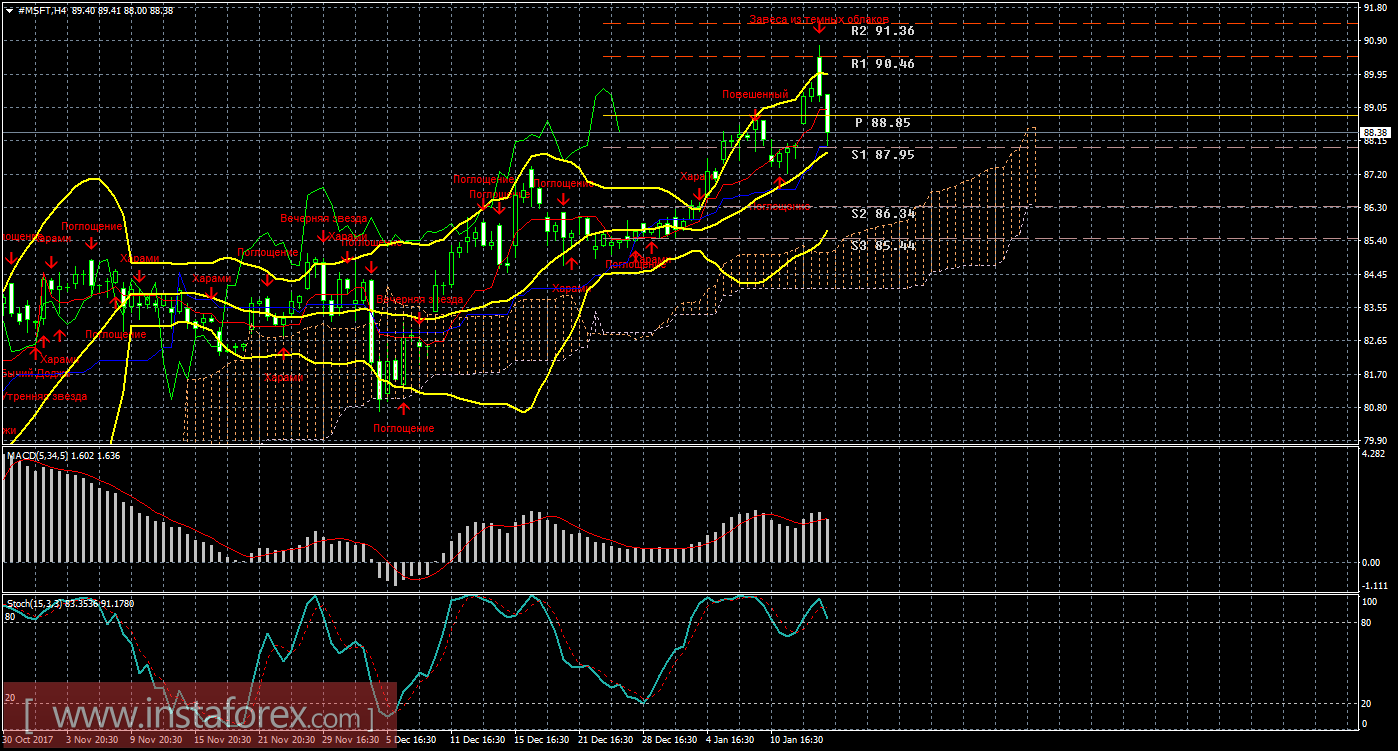
Task: Click the S3 85.44 support label
Action: (x=883, y=245)
